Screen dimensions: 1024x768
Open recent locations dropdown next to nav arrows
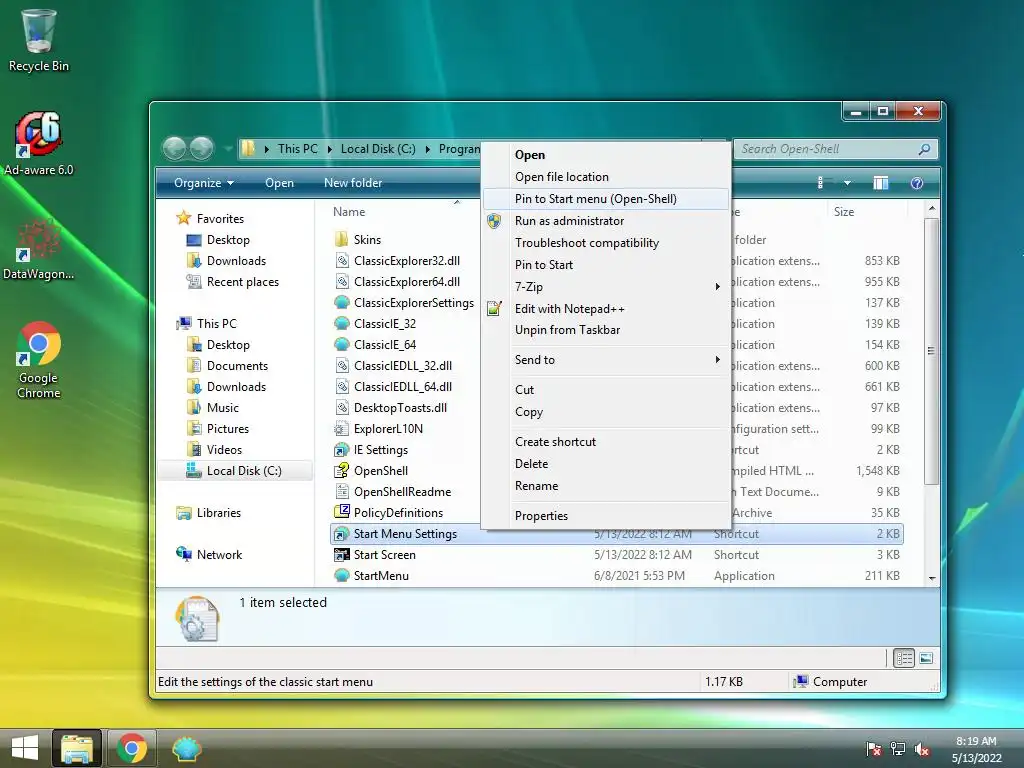(227, 149)
